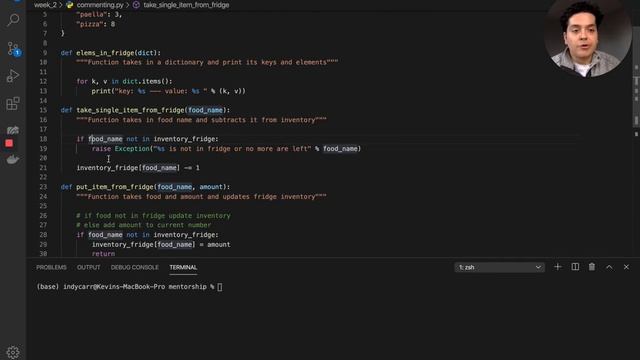Click the Python file icon in breadcrumb

click(70, 5)
